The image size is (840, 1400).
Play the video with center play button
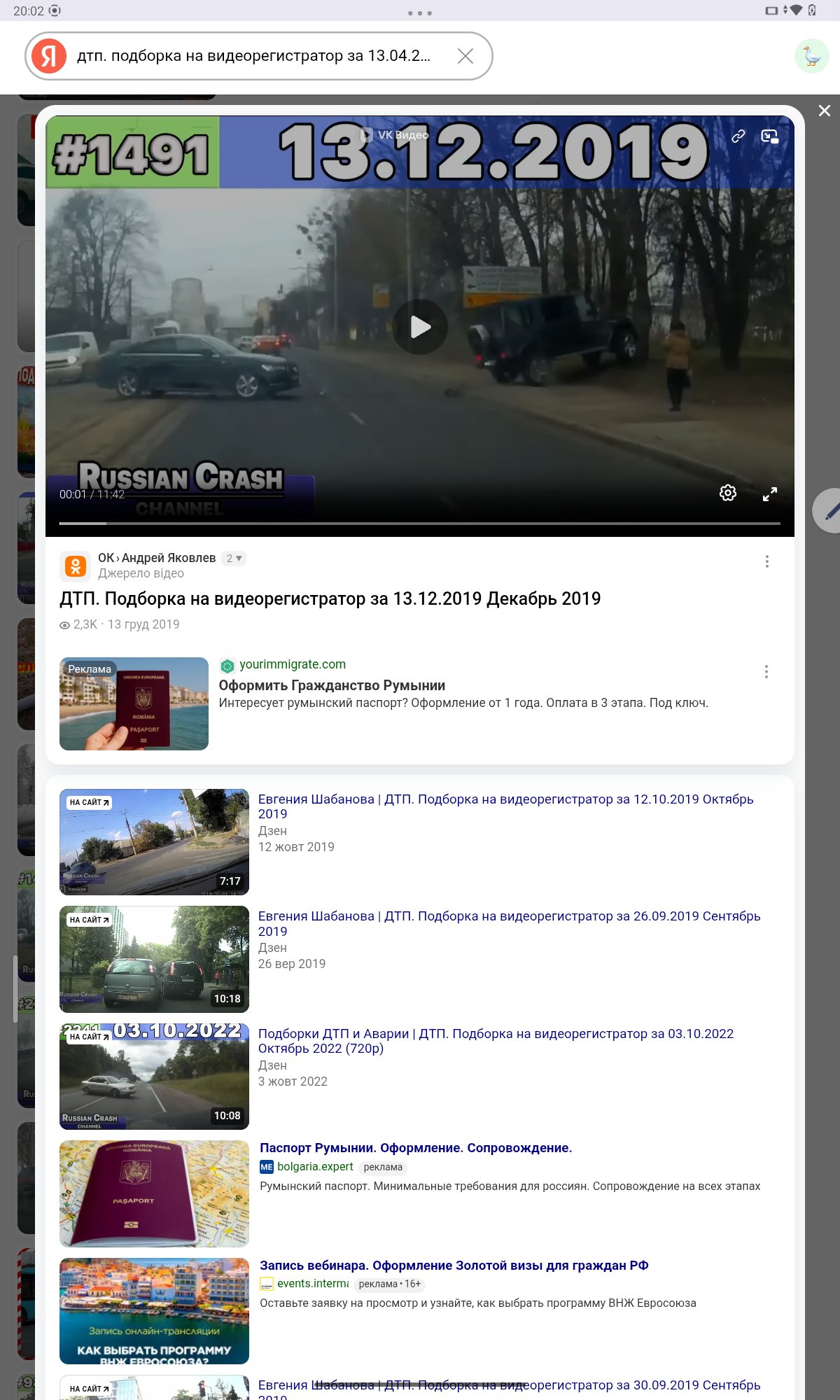click(x=420, y=327)
